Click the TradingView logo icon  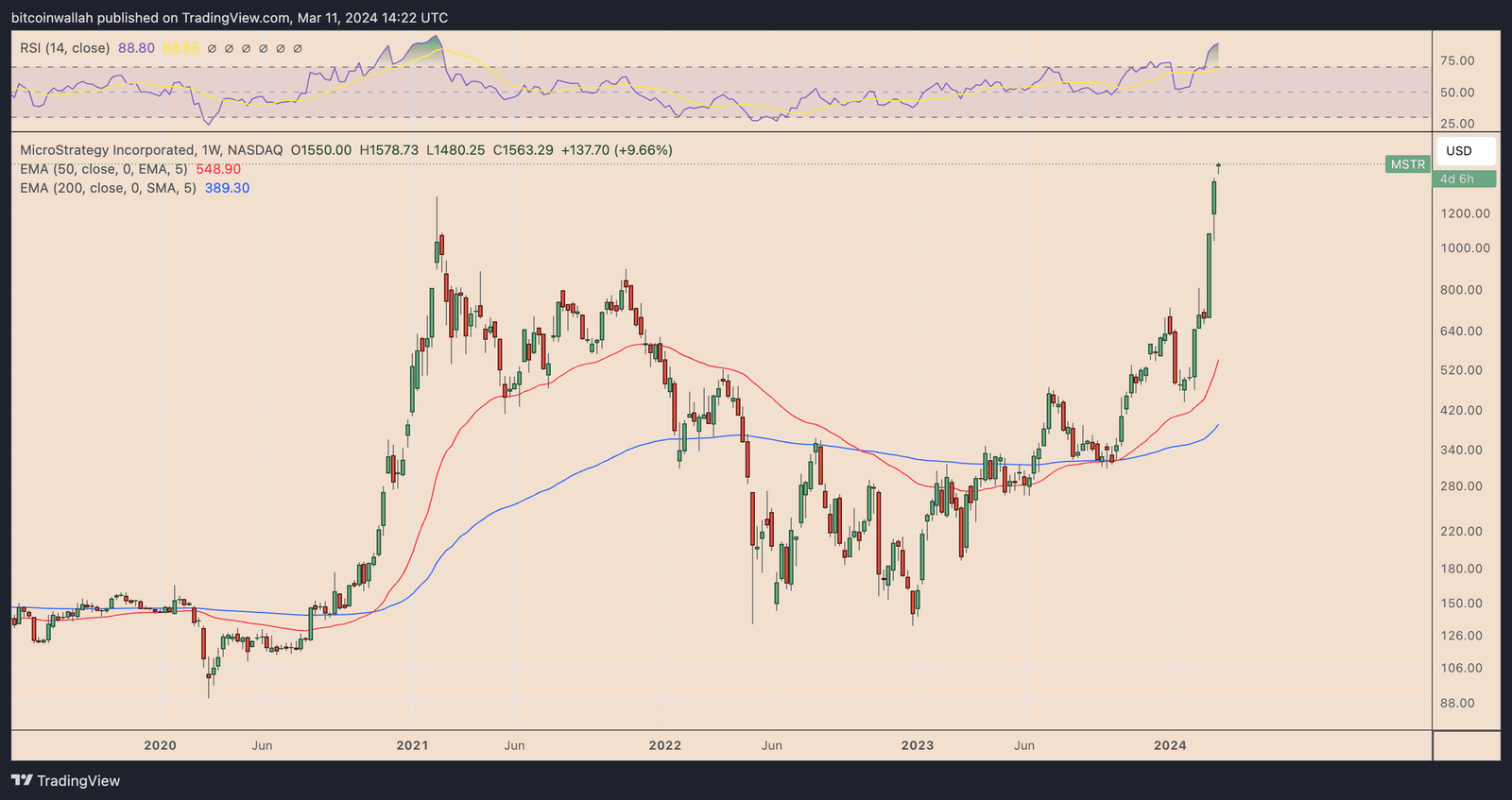coord(22,780)
